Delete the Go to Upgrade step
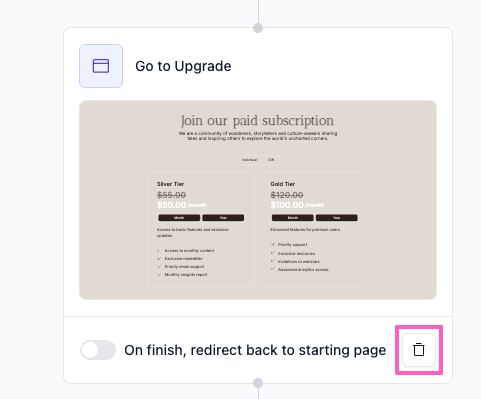The image size is (481, 399). pos(419,350)
